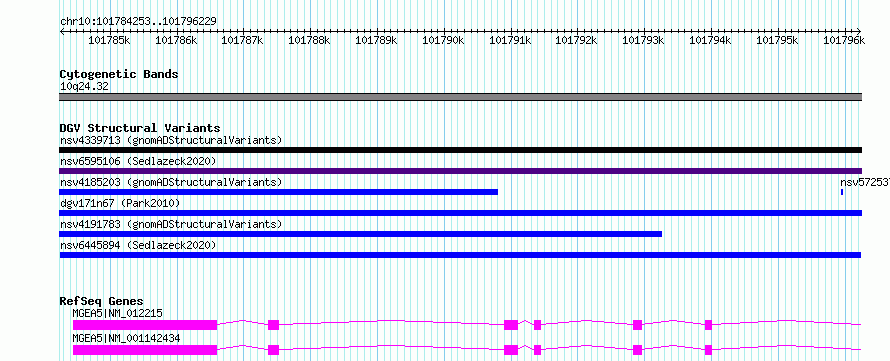Open variant nsv6445894 label
This screenshot has width=890, height=361.
pyautogui.click(x=138, y=245)
